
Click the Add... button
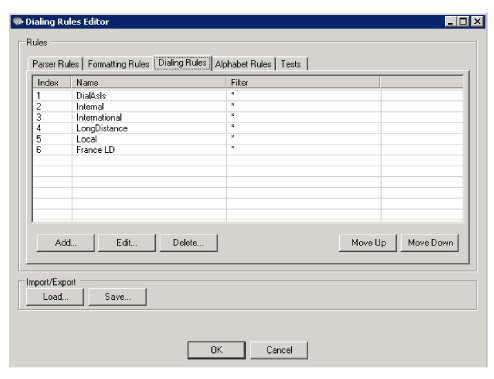pyautogui.click(x=66, y=243)
